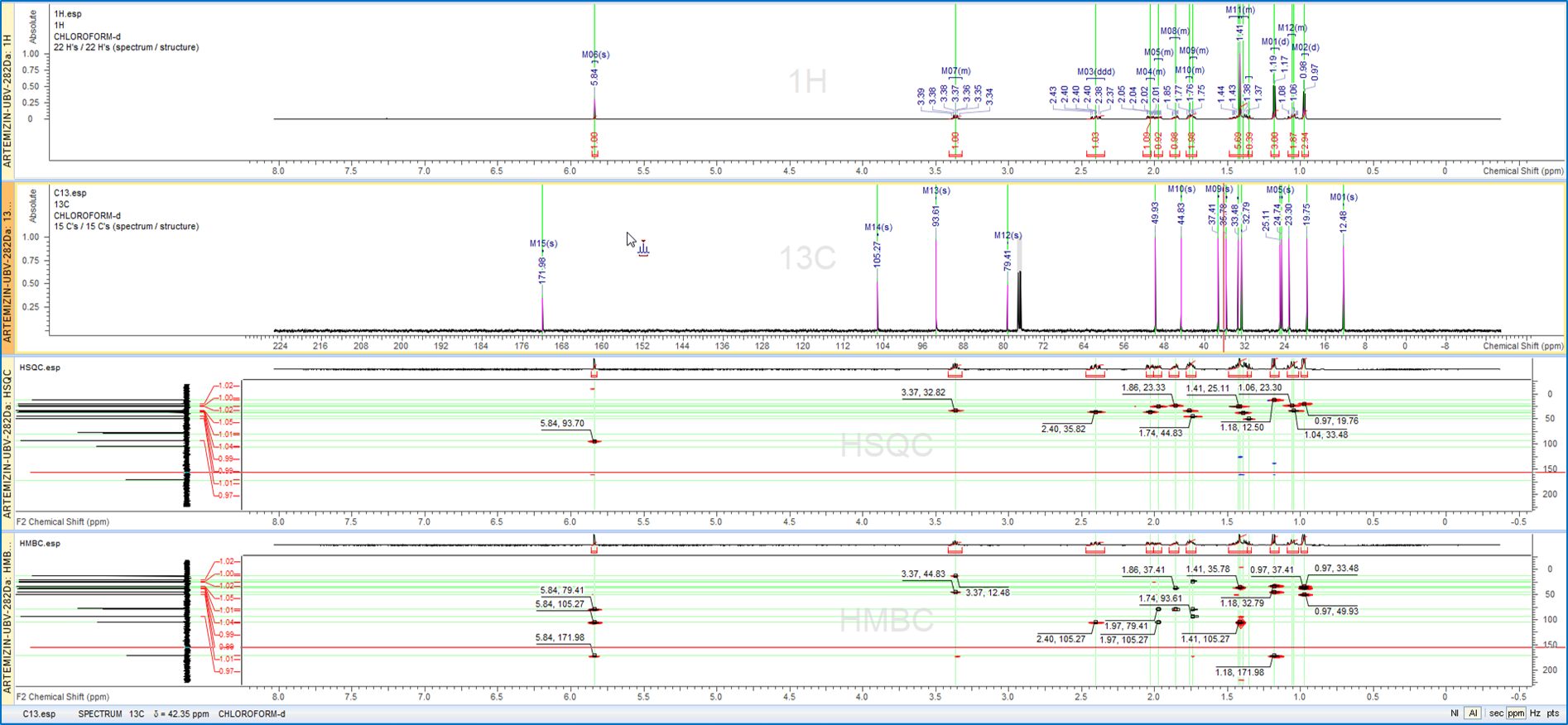Image resolution: width=1568 pixels, height=725 pixels.
Task: Click the red peak-picking marker in 13C
Action: pos(643,248)
